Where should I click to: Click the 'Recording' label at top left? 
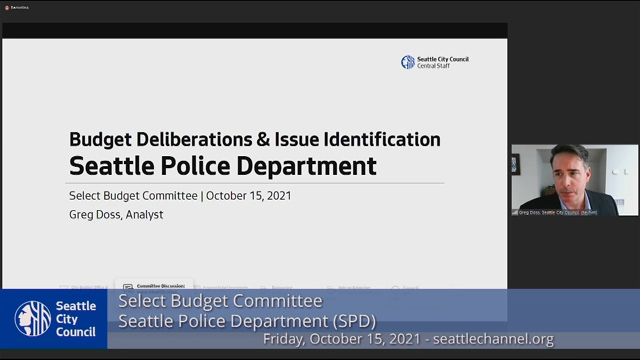(20, 8)
